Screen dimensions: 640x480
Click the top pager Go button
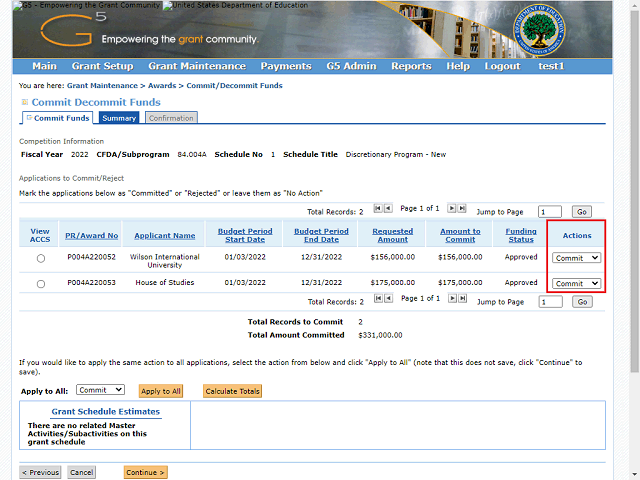coord(582,212)
